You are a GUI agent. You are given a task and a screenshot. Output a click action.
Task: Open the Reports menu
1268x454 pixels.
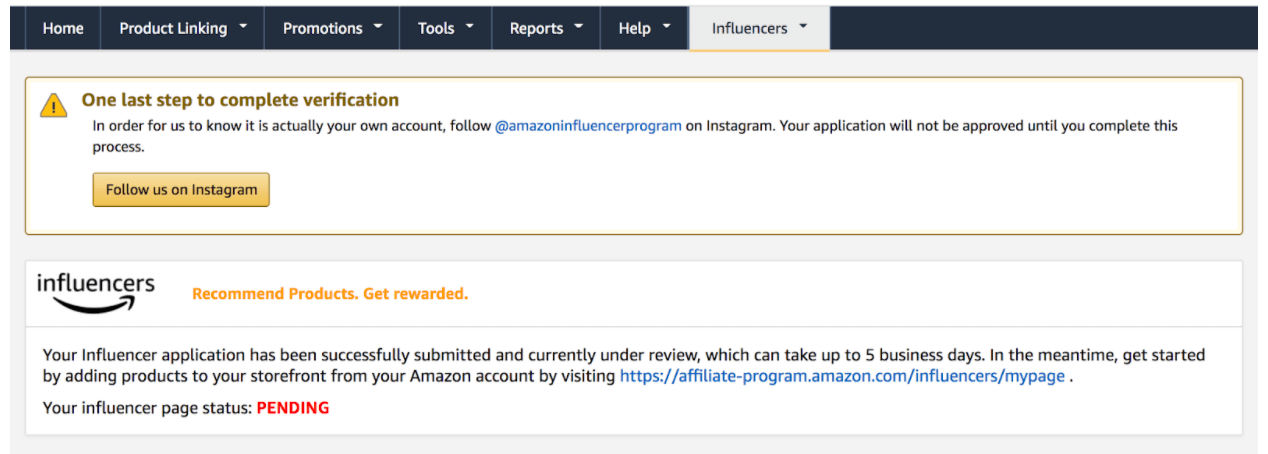point(546,28)
